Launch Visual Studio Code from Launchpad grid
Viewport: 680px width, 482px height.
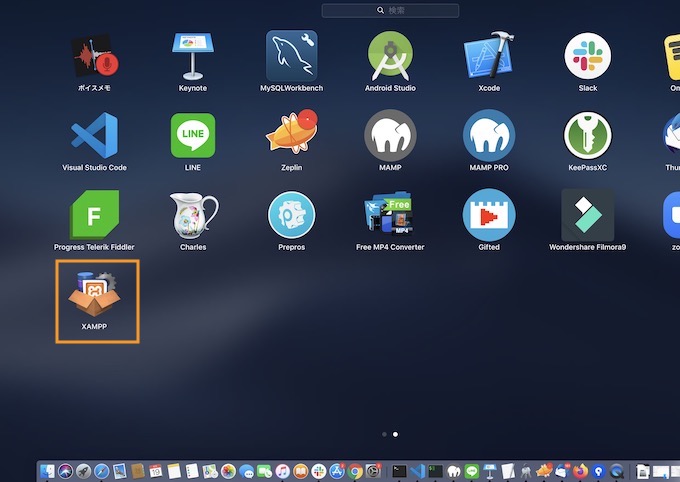(94, 135)
